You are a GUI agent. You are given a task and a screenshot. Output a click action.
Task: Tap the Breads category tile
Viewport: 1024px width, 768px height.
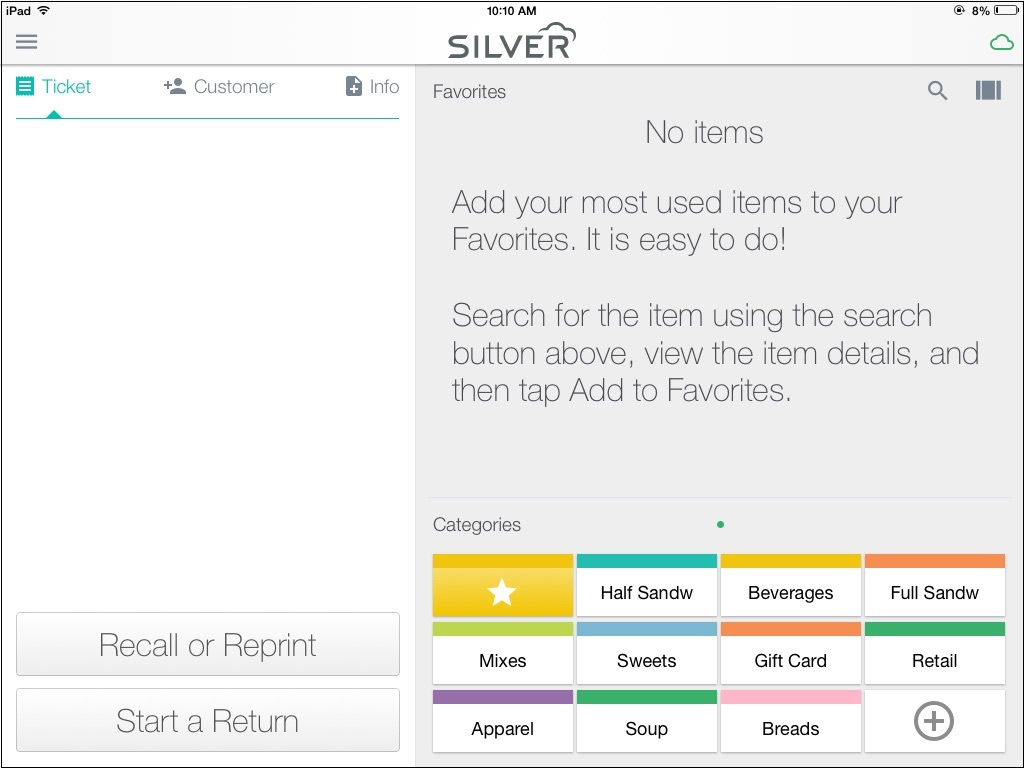pyautogui.click(x=791, y=721)
